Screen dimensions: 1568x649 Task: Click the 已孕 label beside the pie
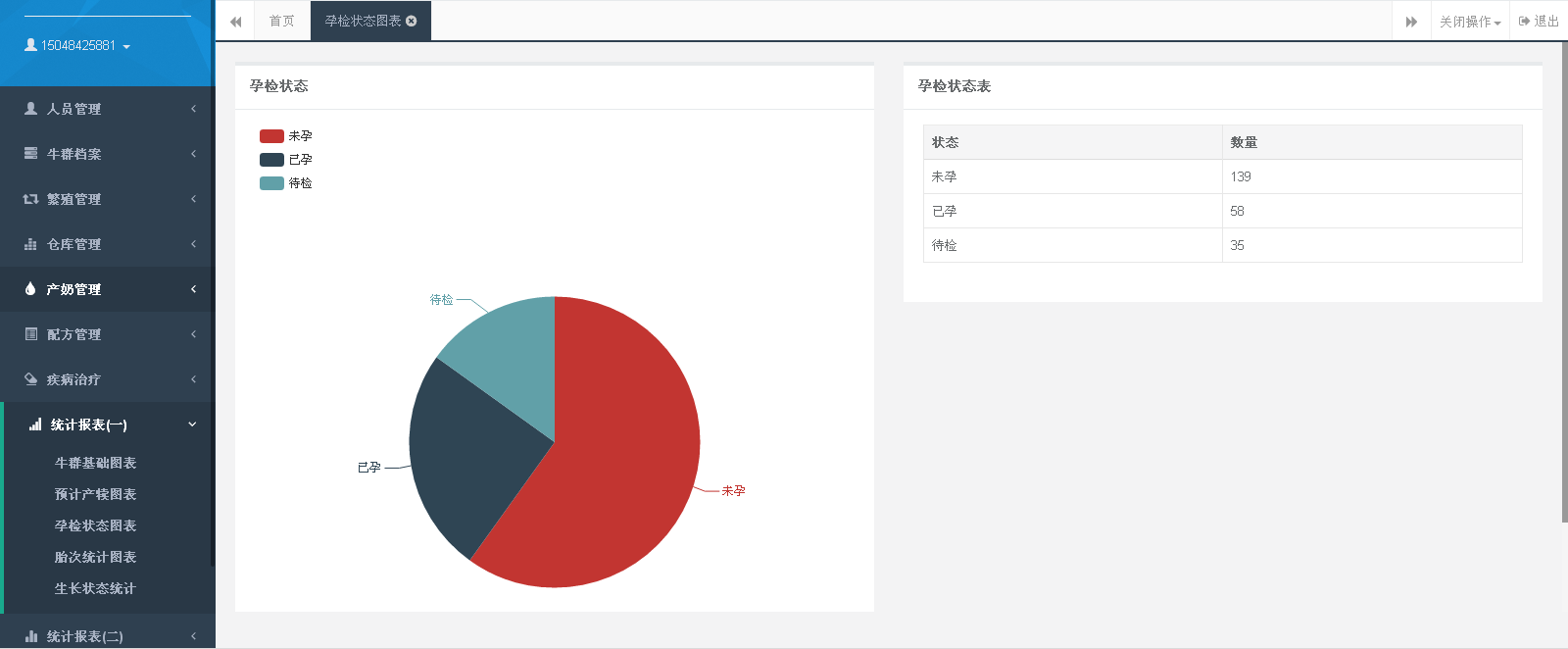tap(368, 468)
